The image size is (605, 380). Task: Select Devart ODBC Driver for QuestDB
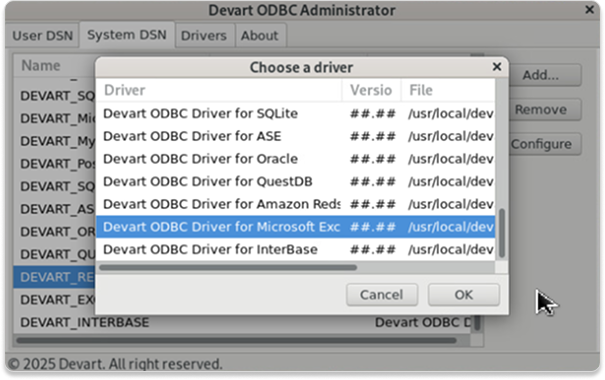click(x=296, y=181)
